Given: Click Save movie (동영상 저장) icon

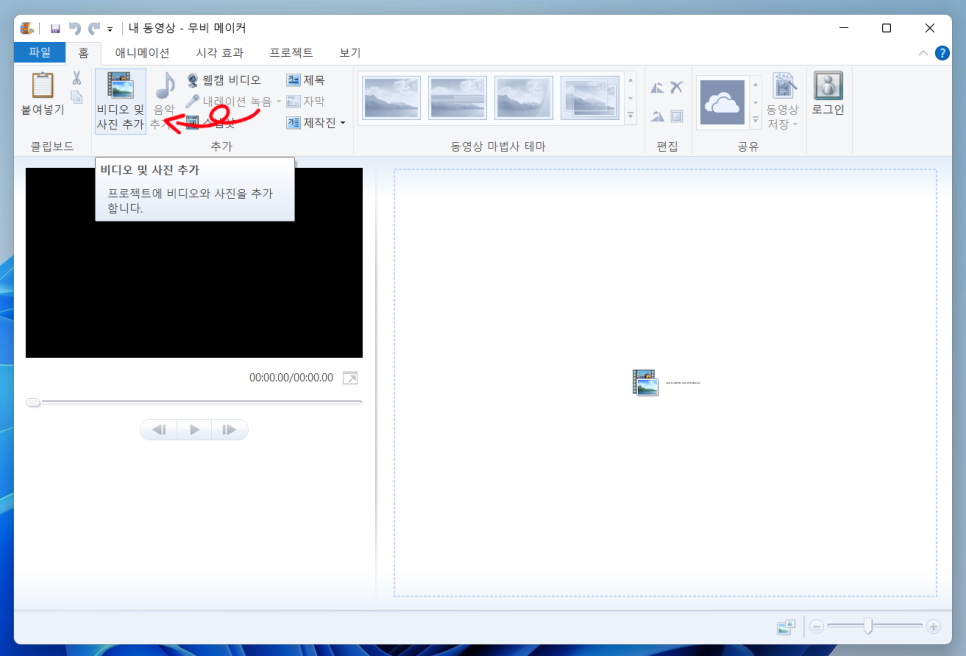Looking at the screenshot, I should click(784, 86).
